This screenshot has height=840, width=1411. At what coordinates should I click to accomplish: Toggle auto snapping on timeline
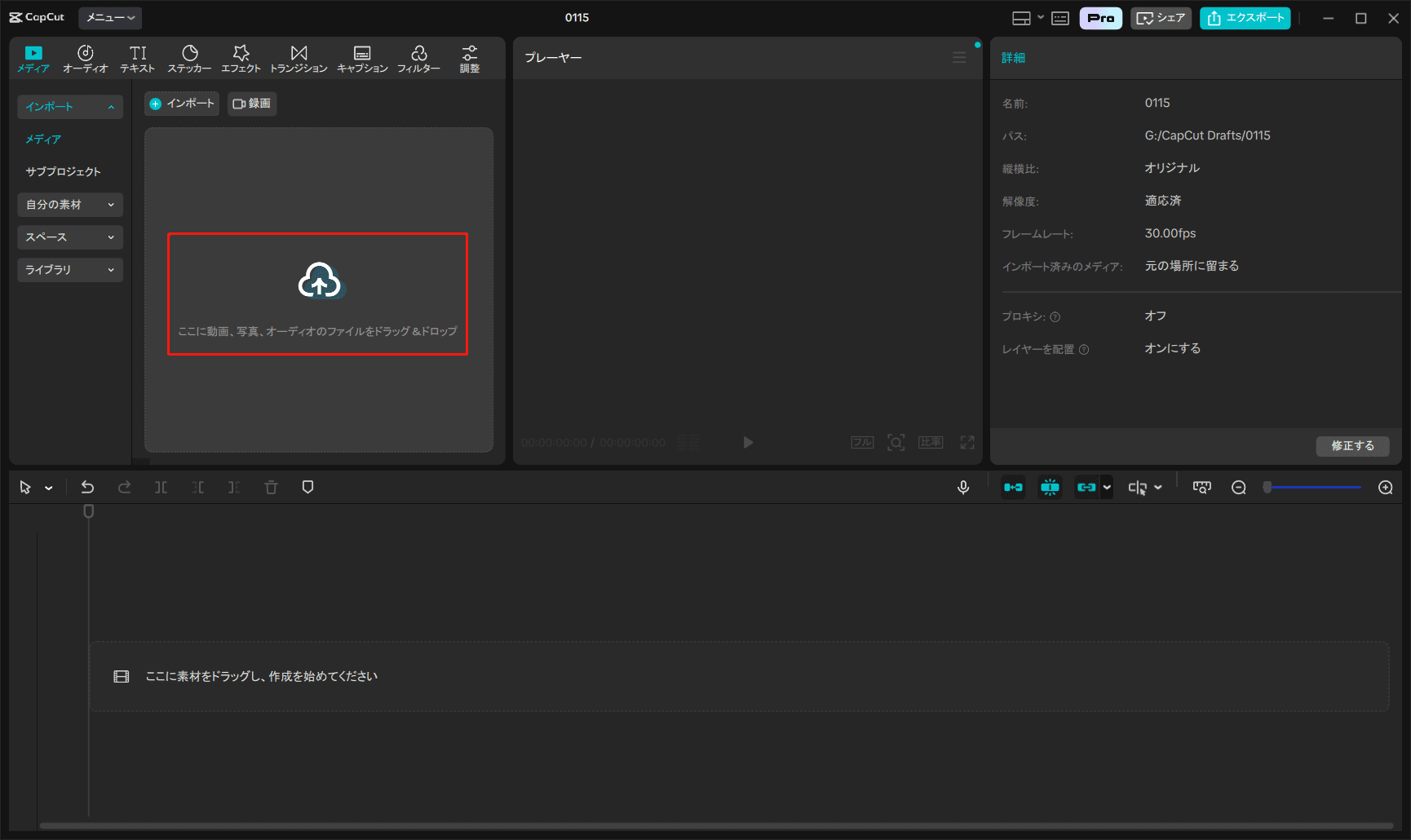(1050, 488)
